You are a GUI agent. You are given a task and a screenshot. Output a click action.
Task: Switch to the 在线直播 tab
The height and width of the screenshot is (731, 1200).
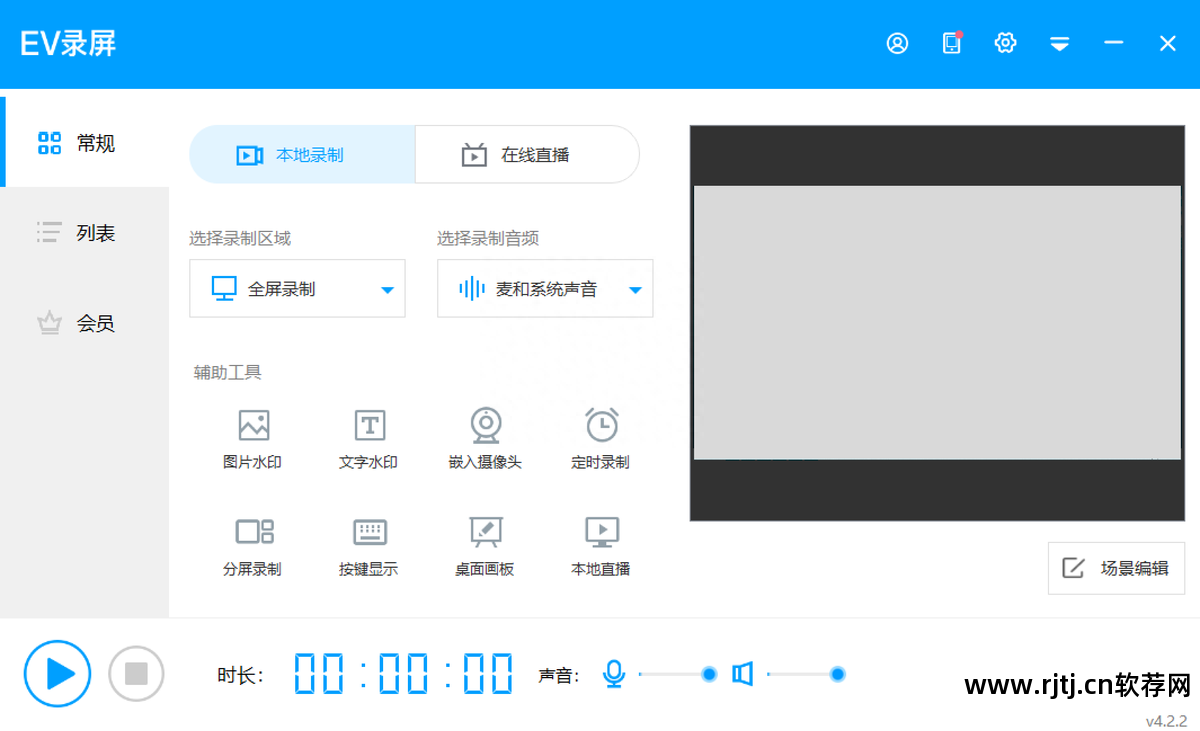pos(527,155)
